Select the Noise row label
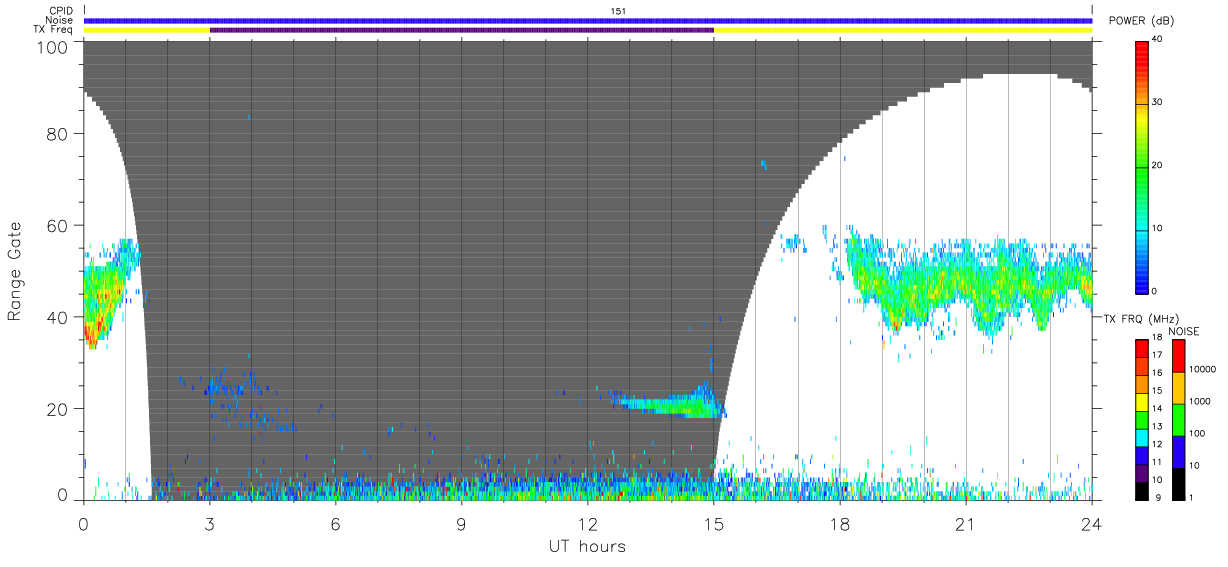This screenshot has height=567, width=1228. (x=60, y=20)
